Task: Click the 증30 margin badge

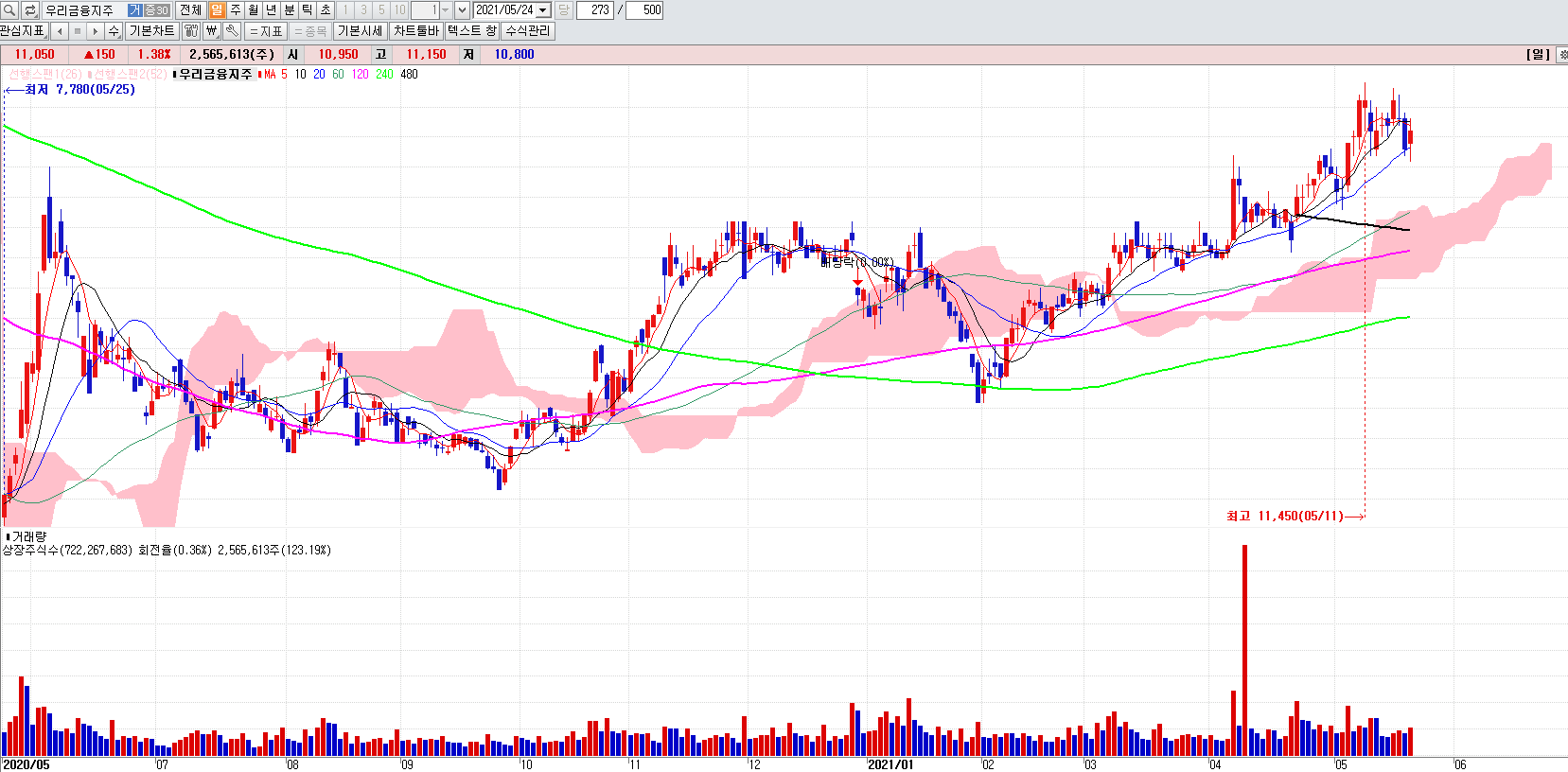Action: (x=156, y=9)
